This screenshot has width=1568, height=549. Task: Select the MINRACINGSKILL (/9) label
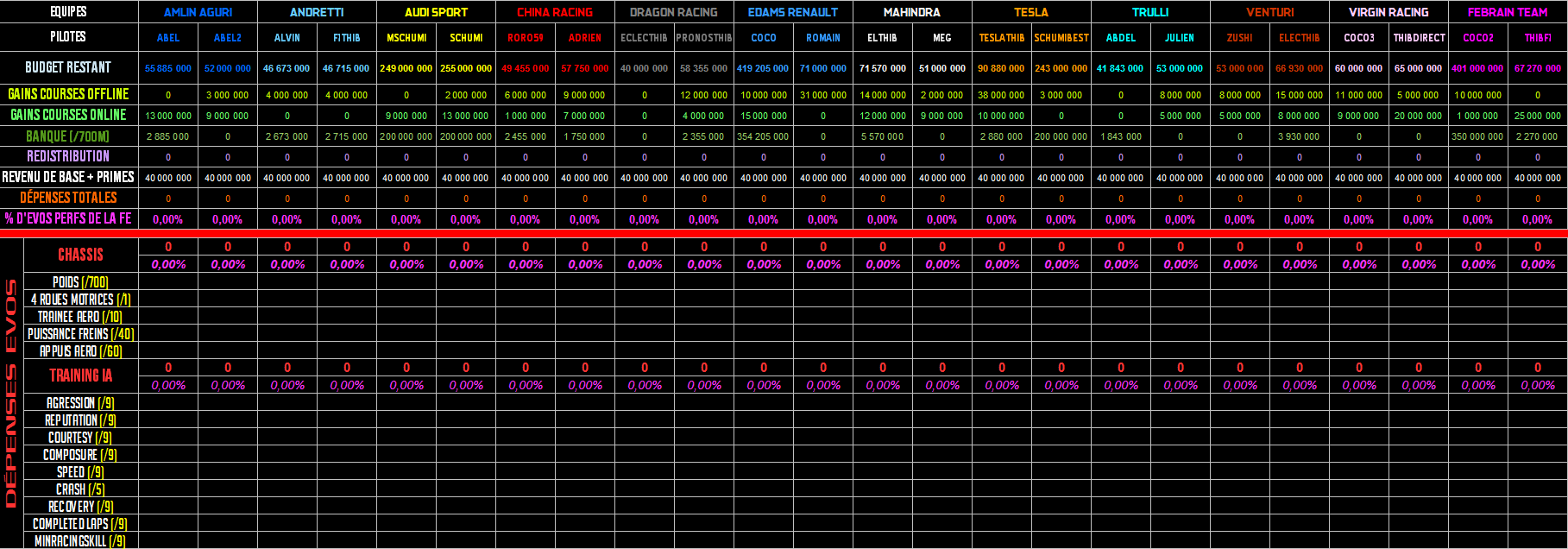pos(80,541)
